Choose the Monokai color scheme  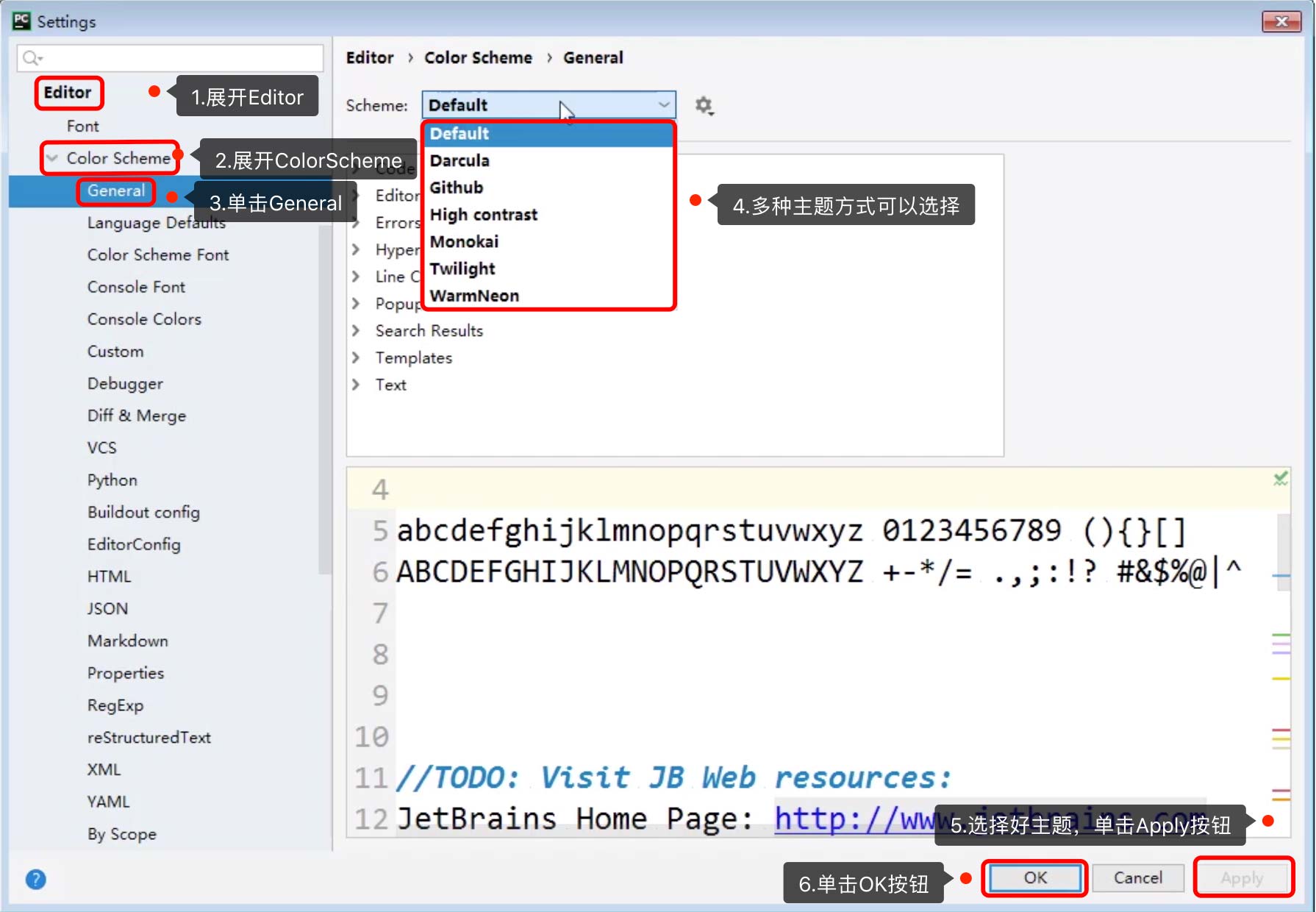(464, 242)
